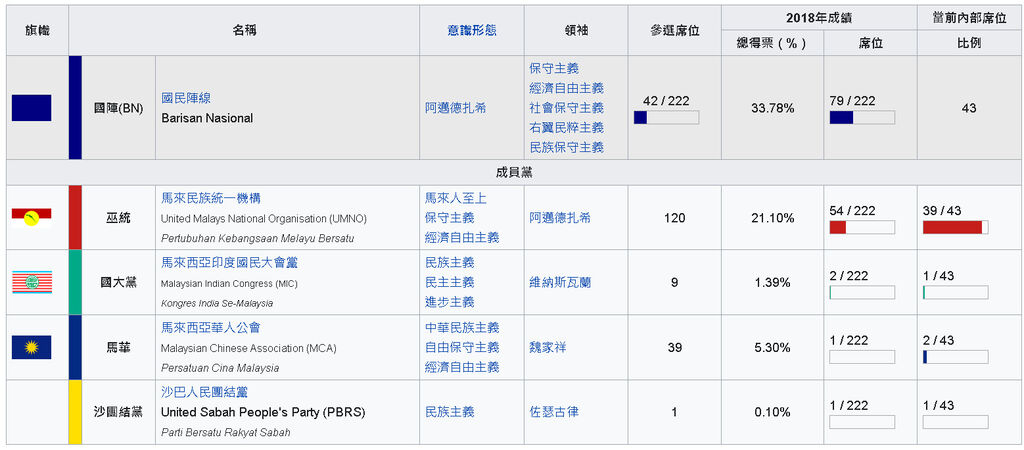Click the green MIC party color bar
This screenshot has width=1024, height=450.
[x=75, y=282]
